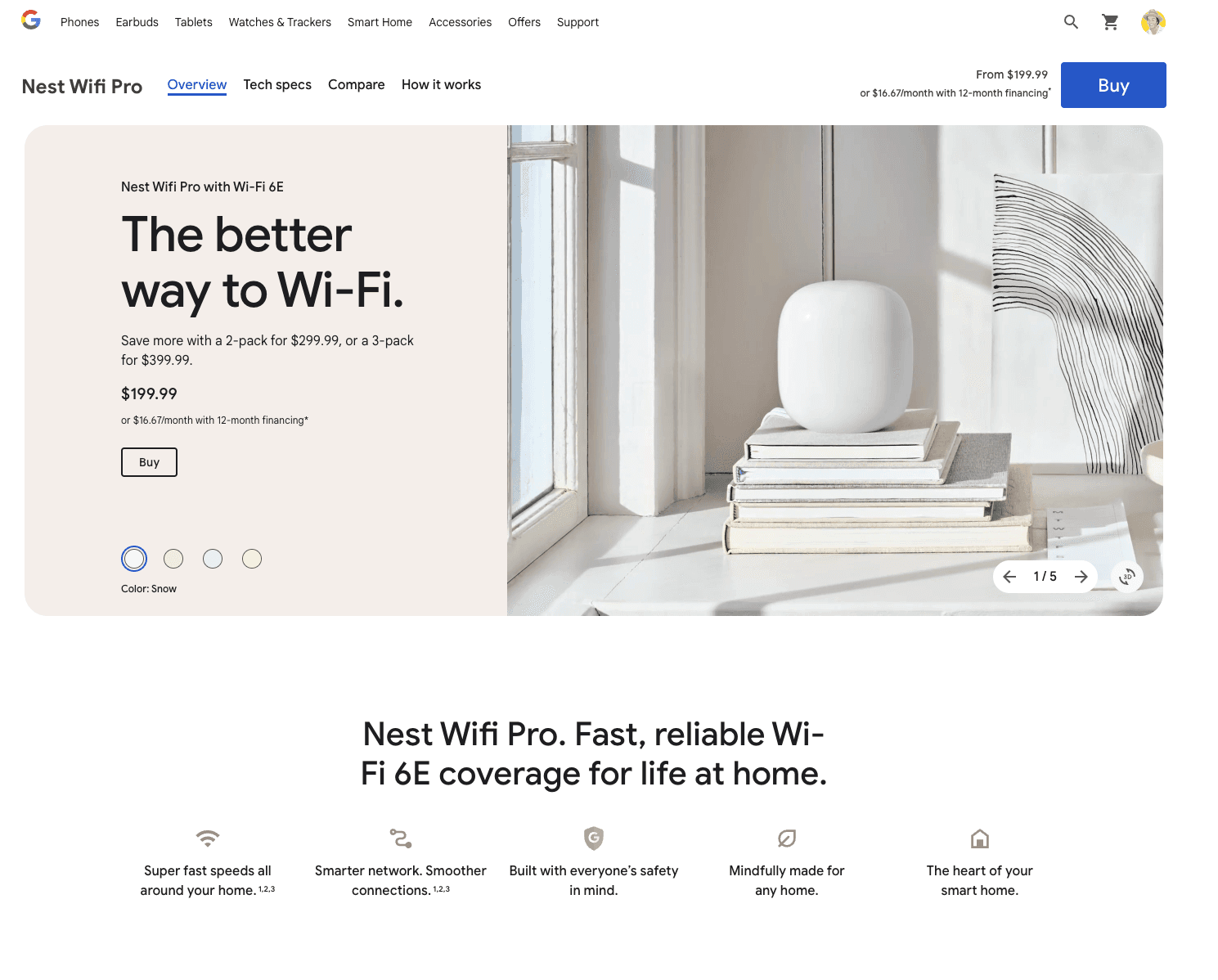Screen dimensions: 1218x980
Task: Select the fourth pale yellow color option
Action: pyautogui.click(x=252, y=559)
